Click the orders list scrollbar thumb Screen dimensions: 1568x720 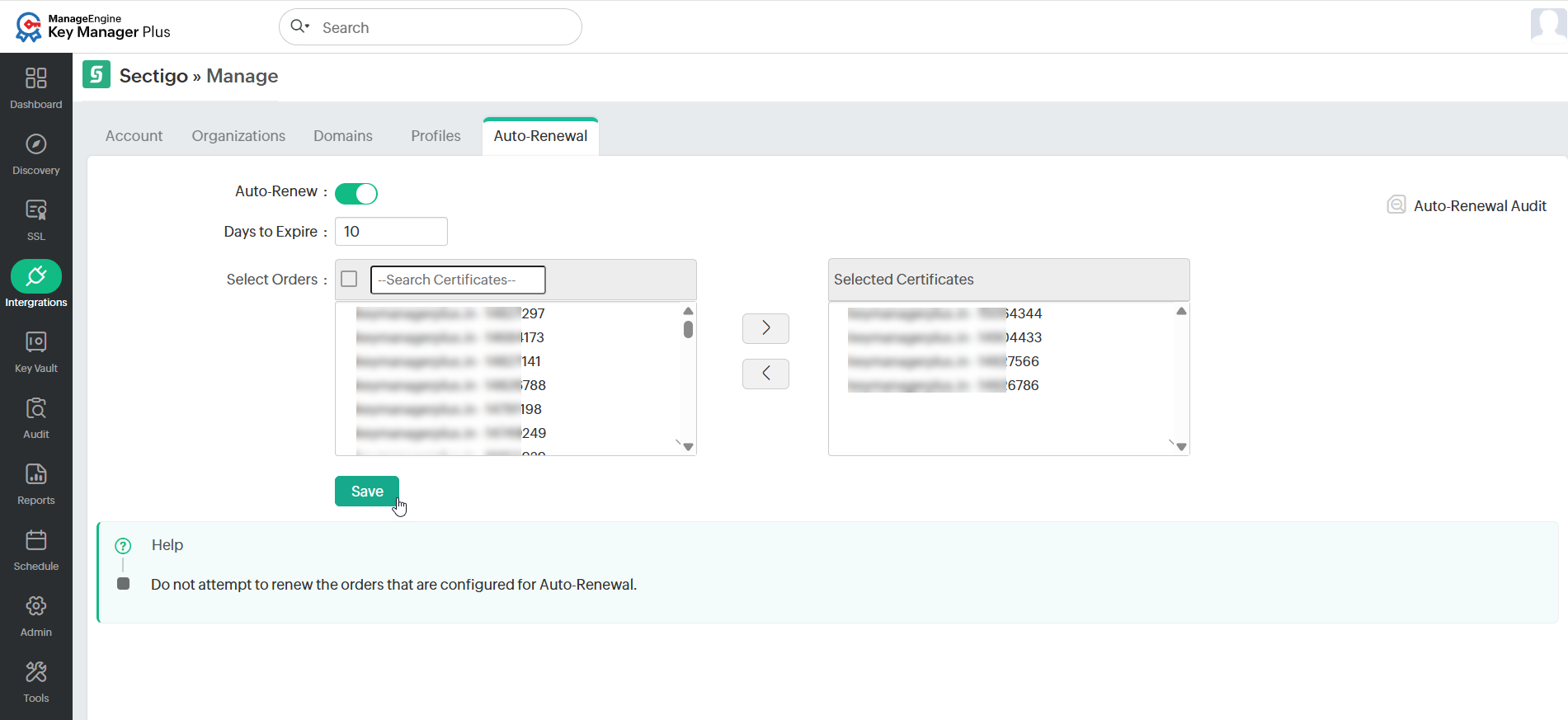pyautogui.click(x=688, y=329)
